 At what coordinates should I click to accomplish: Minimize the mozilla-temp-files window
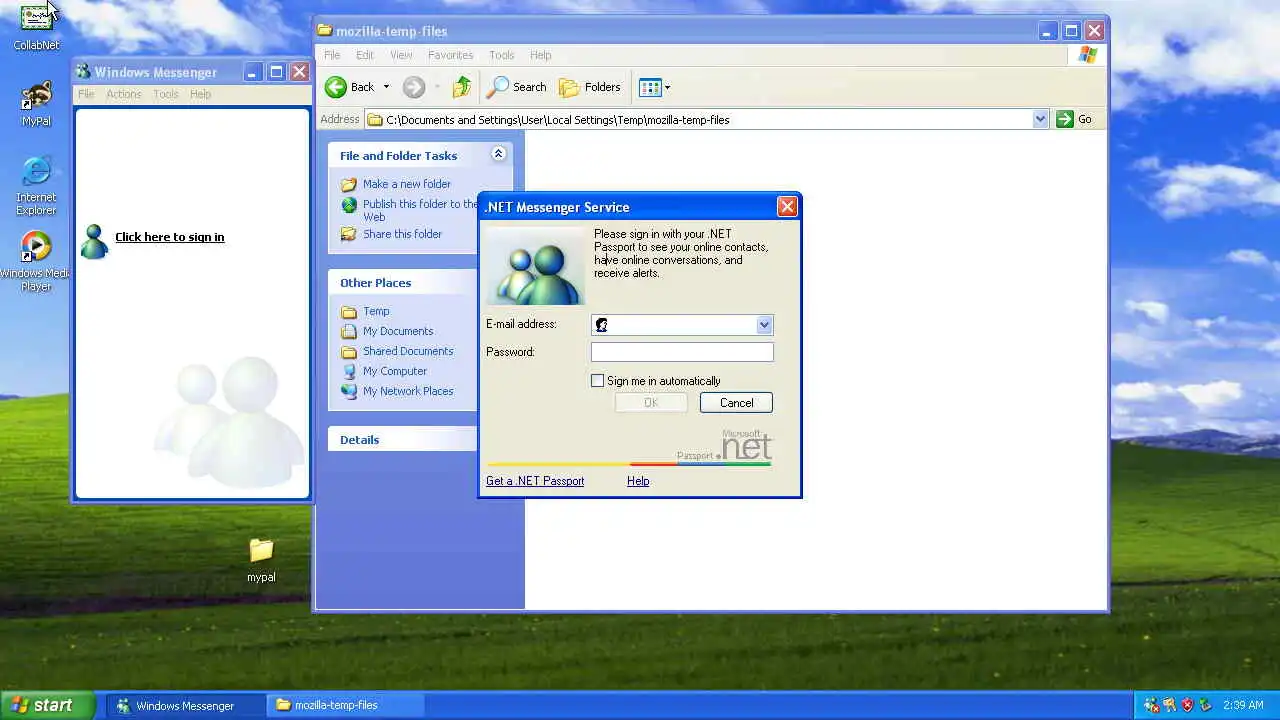[1047, 31]
